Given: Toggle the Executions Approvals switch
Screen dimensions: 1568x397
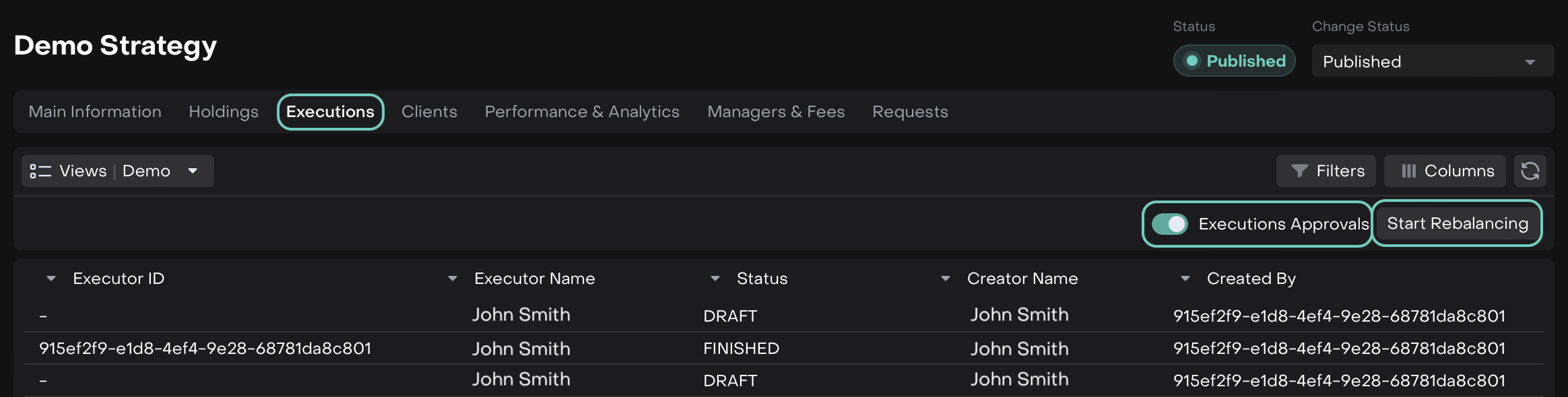Looking at the screenshot, I should (1169, 224).
